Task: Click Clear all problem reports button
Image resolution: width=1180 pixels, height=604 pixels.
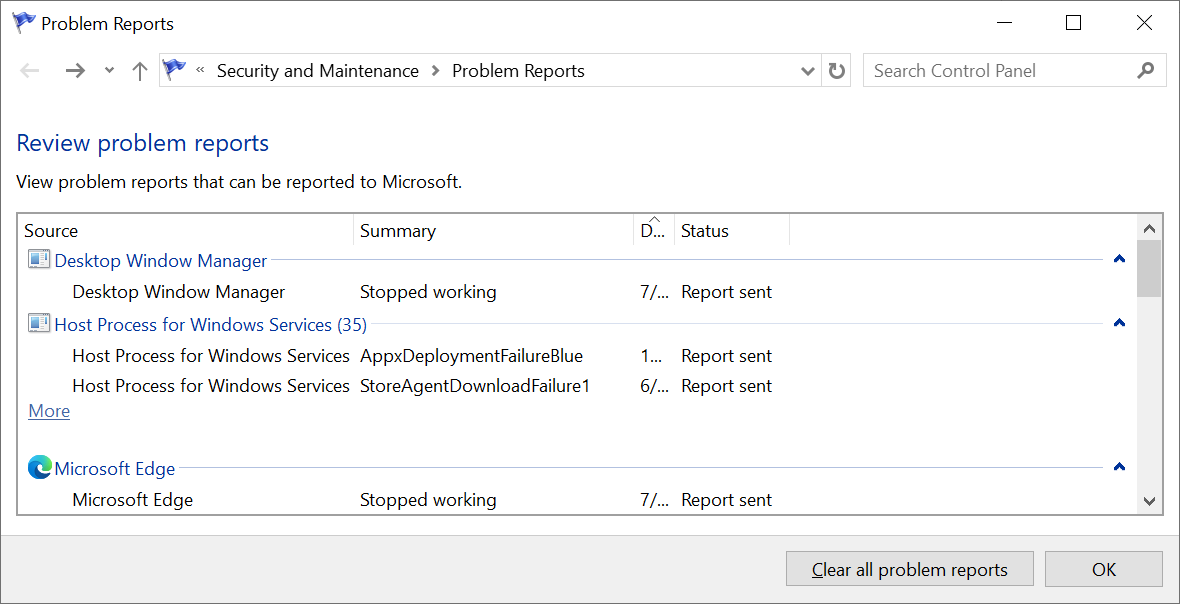Action: 909,569
